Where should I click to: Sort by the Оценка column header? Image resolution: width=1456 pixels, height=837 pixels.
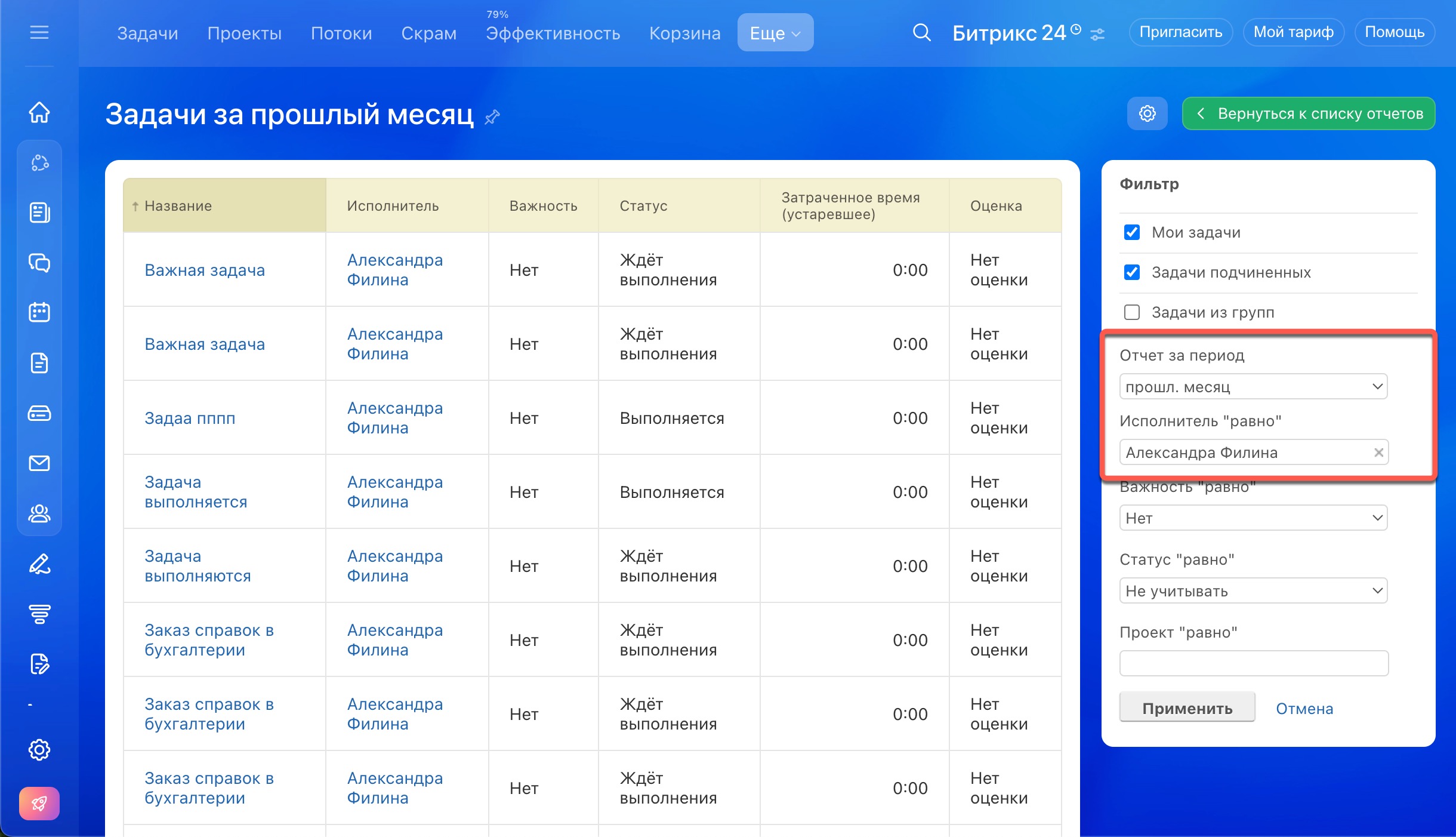[x=1005, y=205]
